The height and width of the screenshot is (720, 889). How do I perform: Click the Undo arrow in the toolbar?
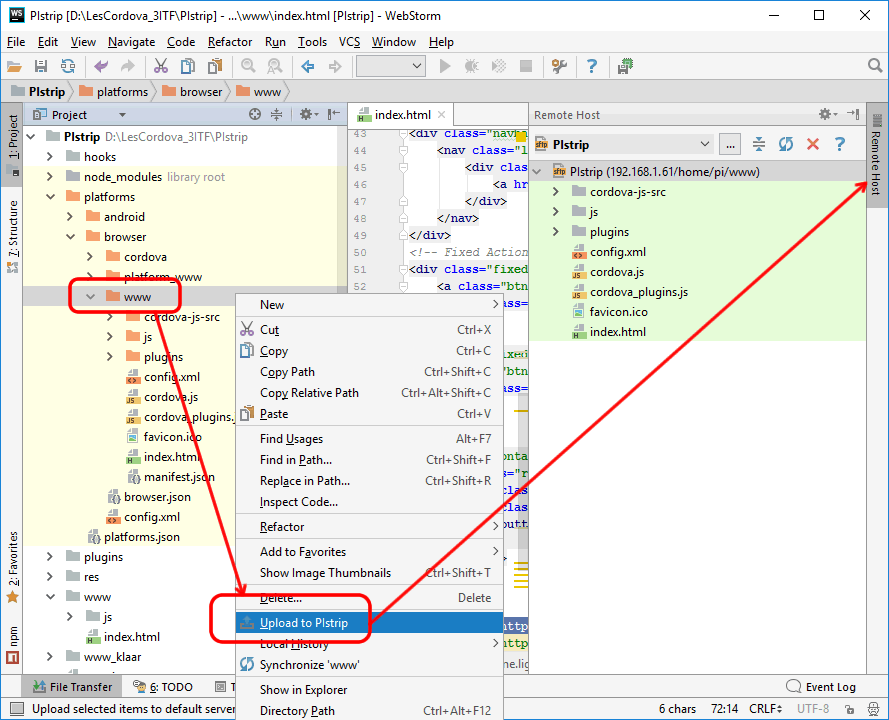(x=101, y=66)
